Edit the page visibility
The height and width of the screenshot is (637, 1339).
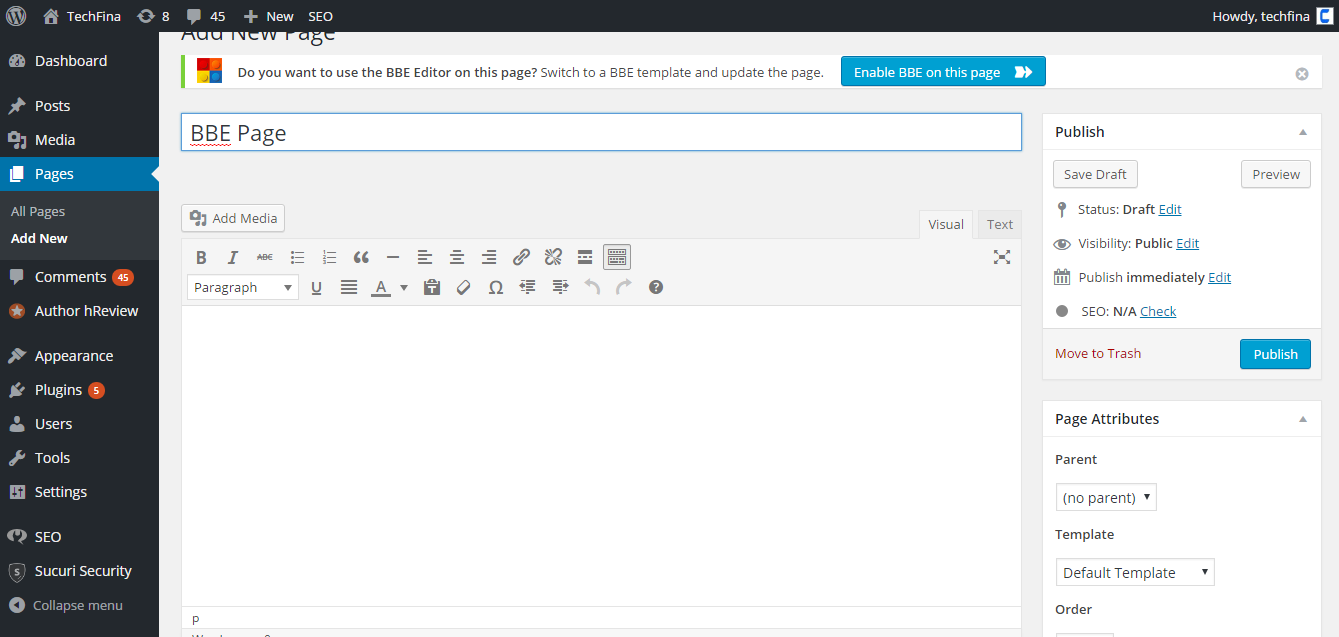[x=1187, y=244]
